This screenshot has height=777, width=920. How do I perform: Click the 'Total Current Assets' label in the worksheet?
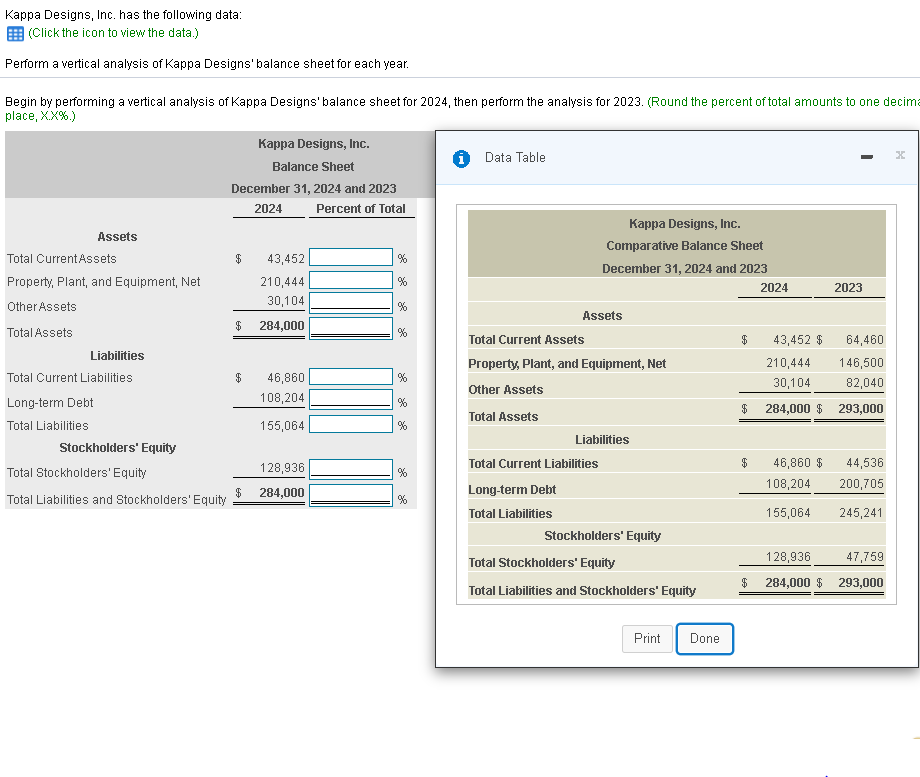click(x=62, y=259)
